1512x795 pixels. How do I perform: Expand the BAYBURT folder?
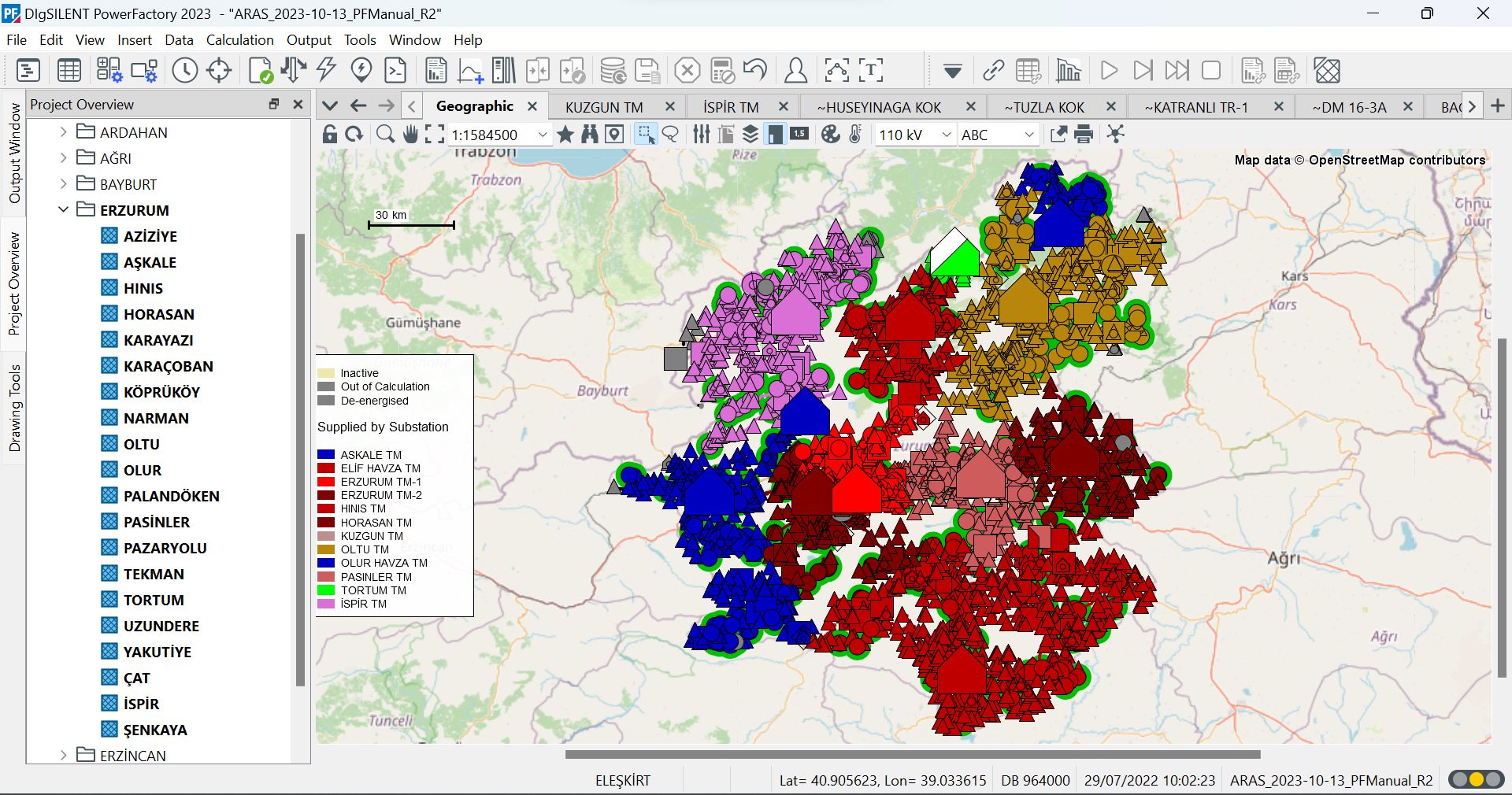pyautogui.click(x=64, y=184)
